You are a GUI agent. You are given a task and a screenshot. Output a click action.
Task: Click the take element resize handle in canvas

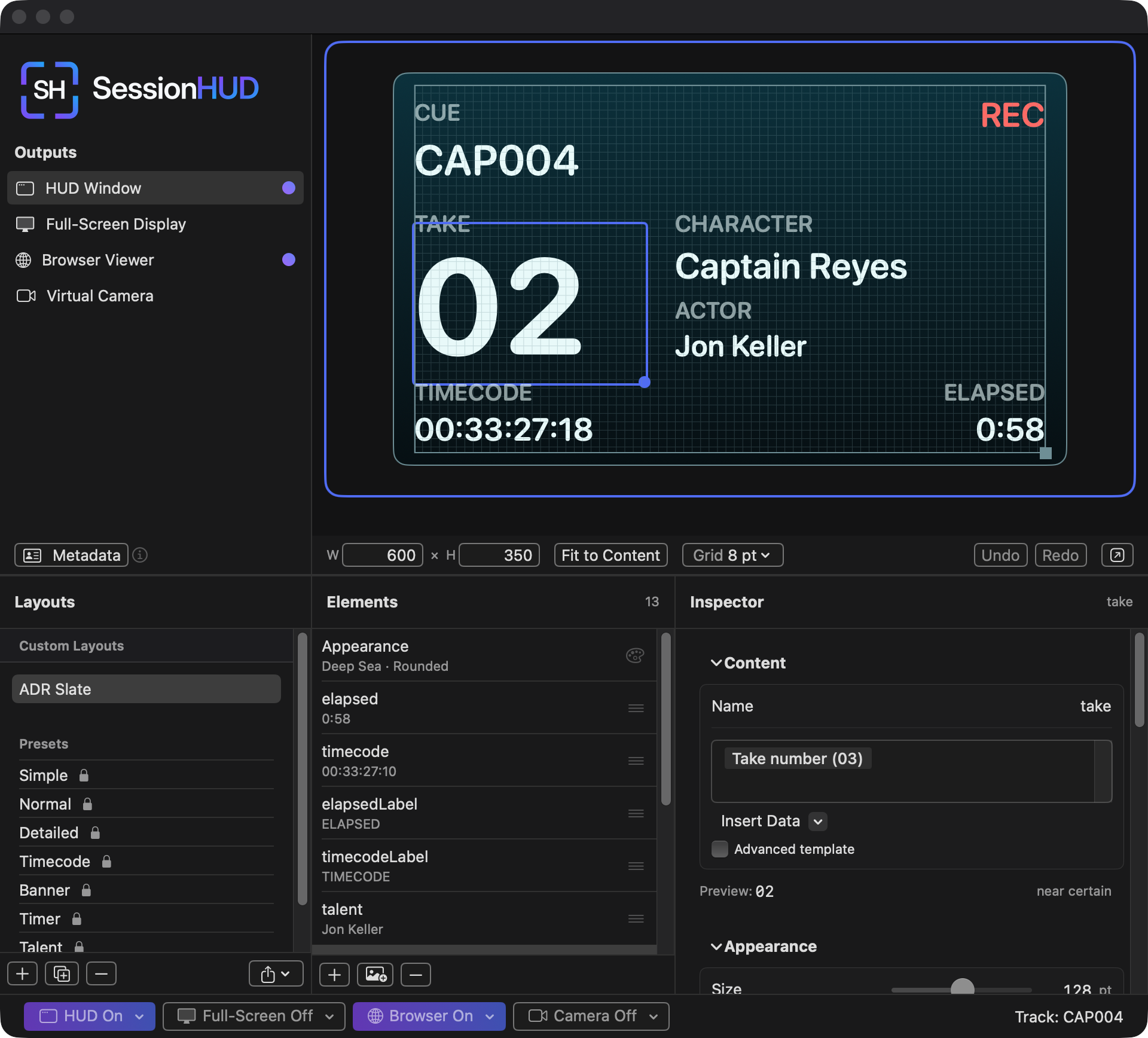coord(645,382)
